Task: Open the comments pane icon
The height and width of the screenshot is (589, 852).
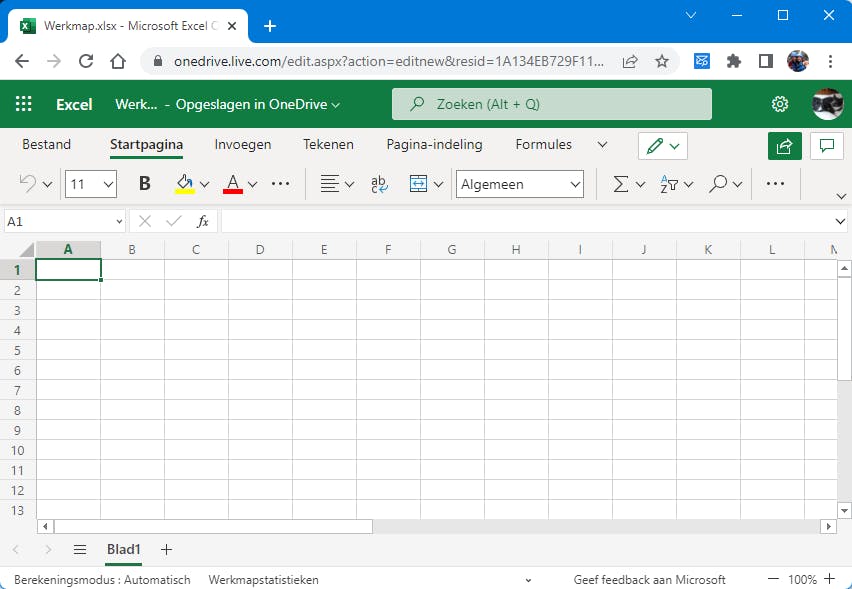Action: pos(827,145)
